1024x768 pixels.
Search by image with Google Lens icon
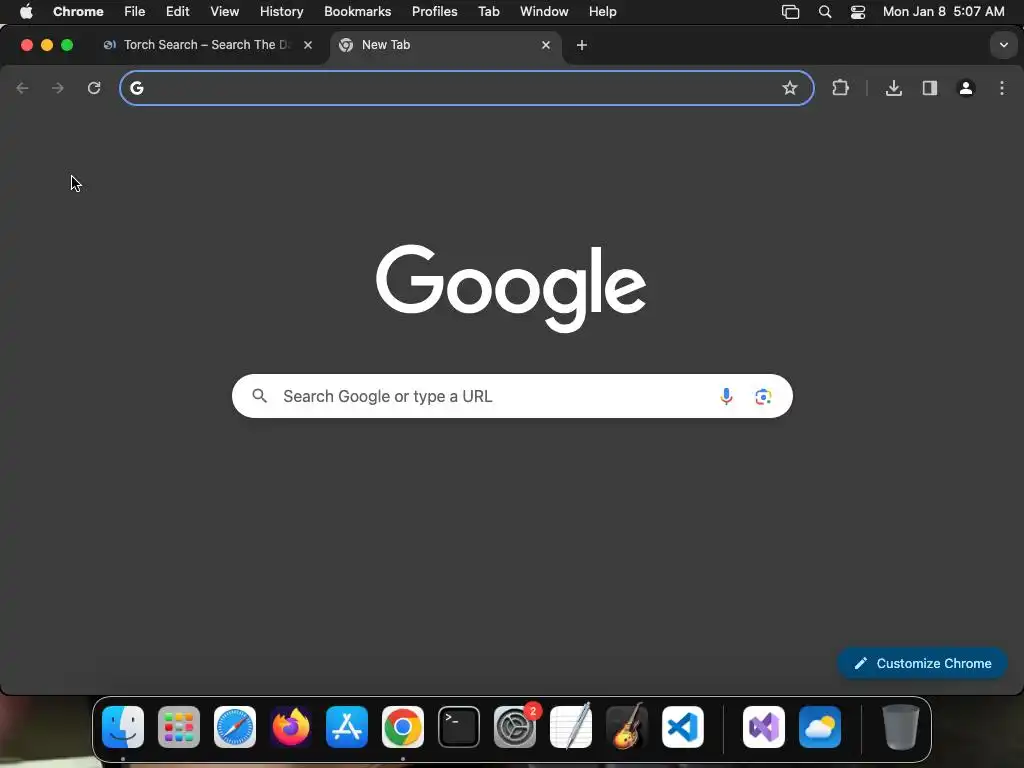[763, 396]
